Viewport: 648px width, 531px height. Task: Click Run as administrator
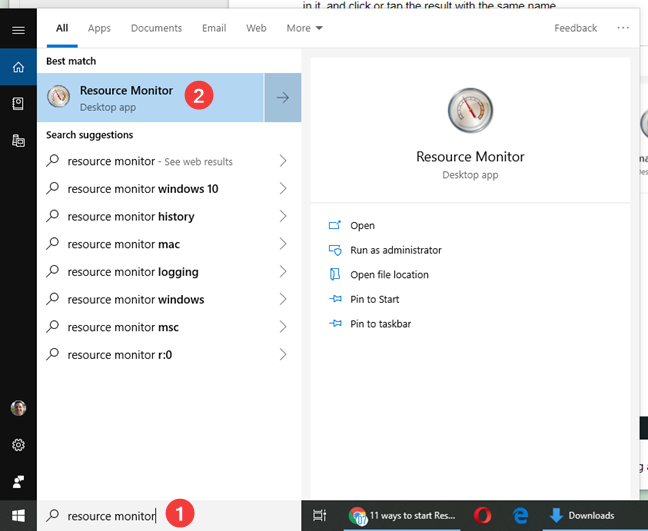click(x=395, y=250)
